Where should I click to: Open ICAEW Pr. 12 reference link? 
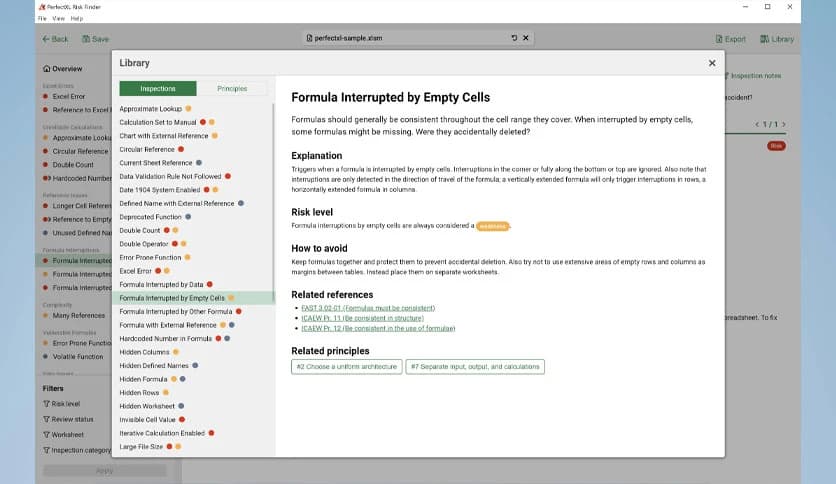coord(378,328)
